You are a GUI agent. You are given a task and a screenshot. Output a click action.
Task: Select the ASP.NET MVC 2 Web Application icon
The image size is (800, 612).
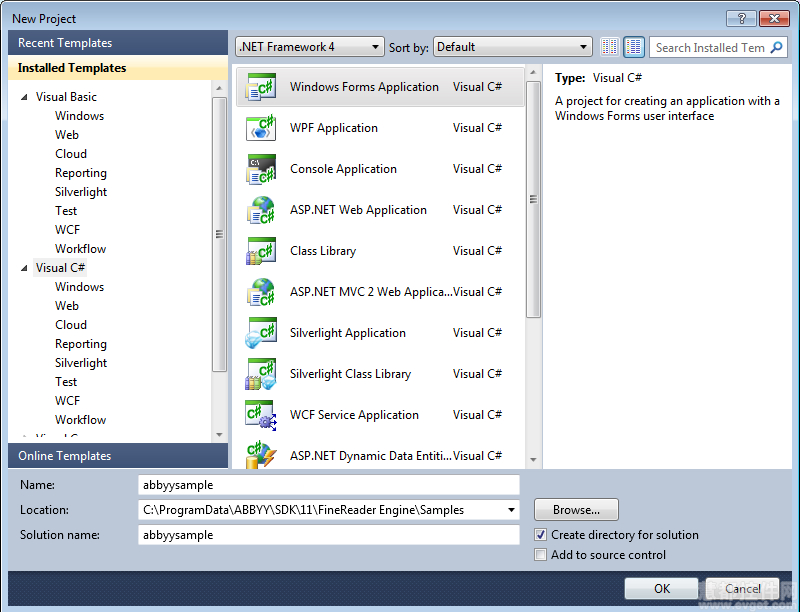tap(261, 292)
